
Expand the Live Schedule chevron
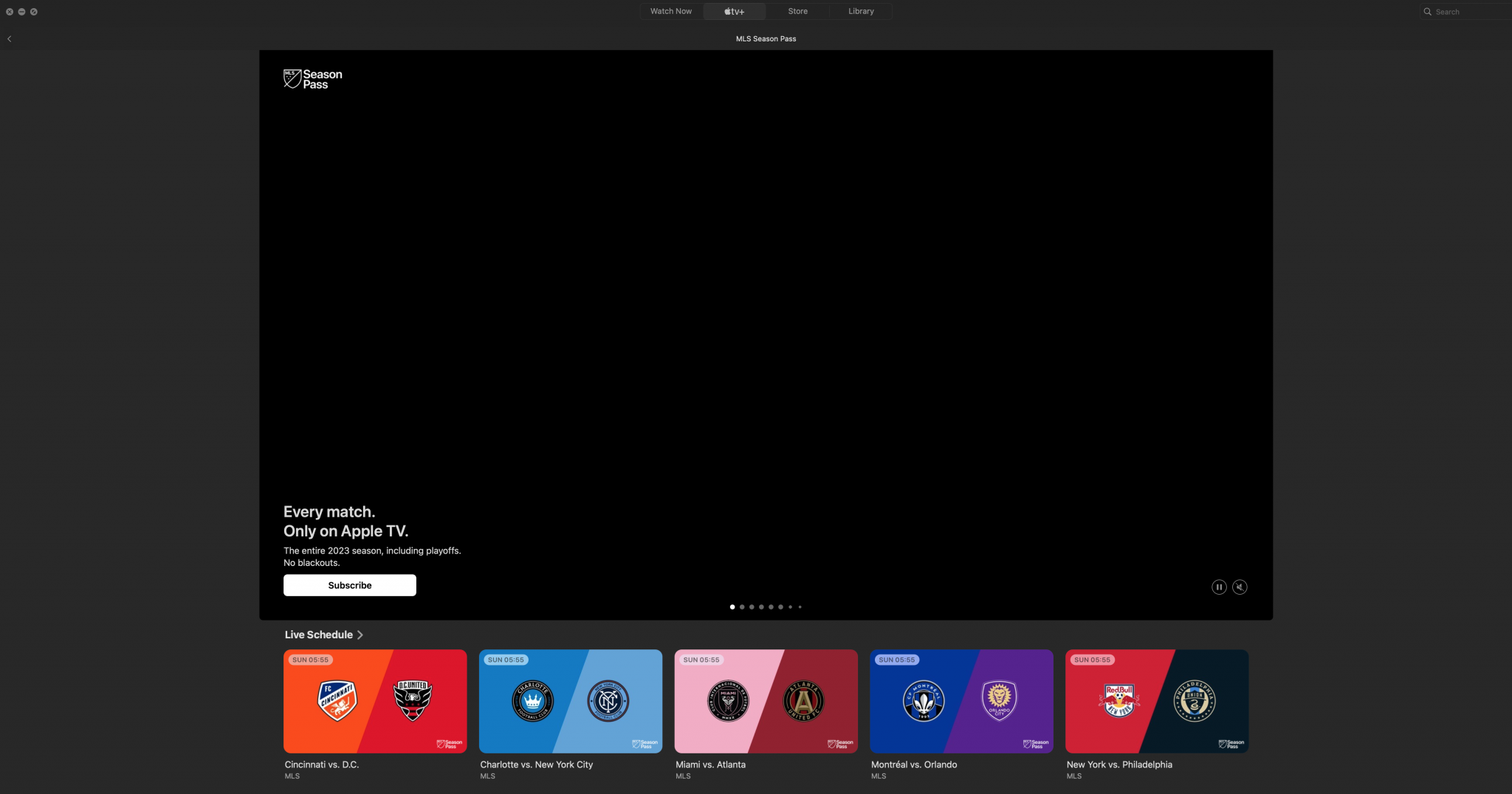click(x=360, y=635)
